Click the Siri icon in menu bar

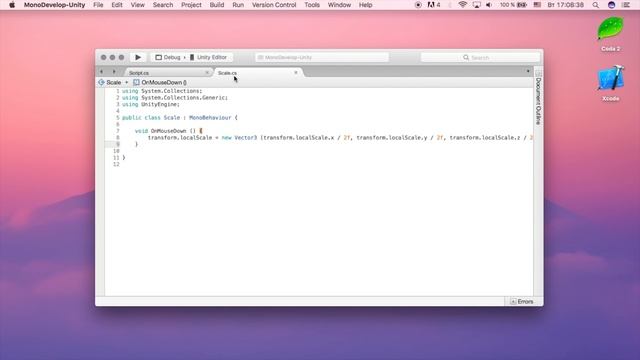(x=611, y=5)
